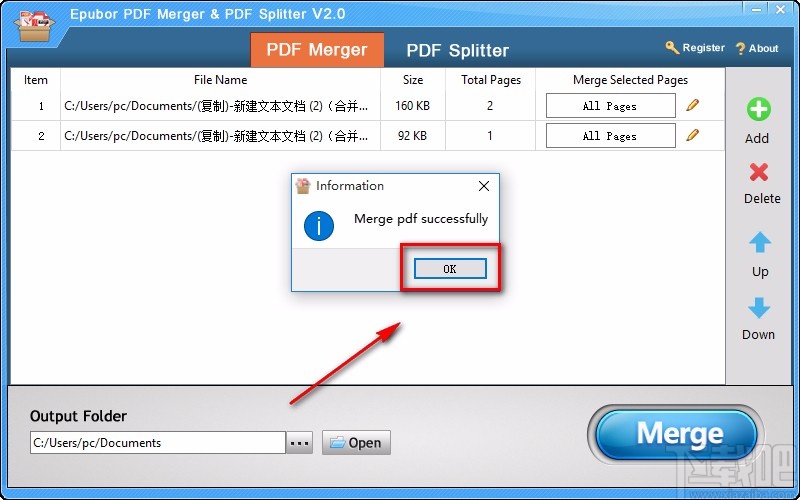Click the Register link text

[704, 48]
